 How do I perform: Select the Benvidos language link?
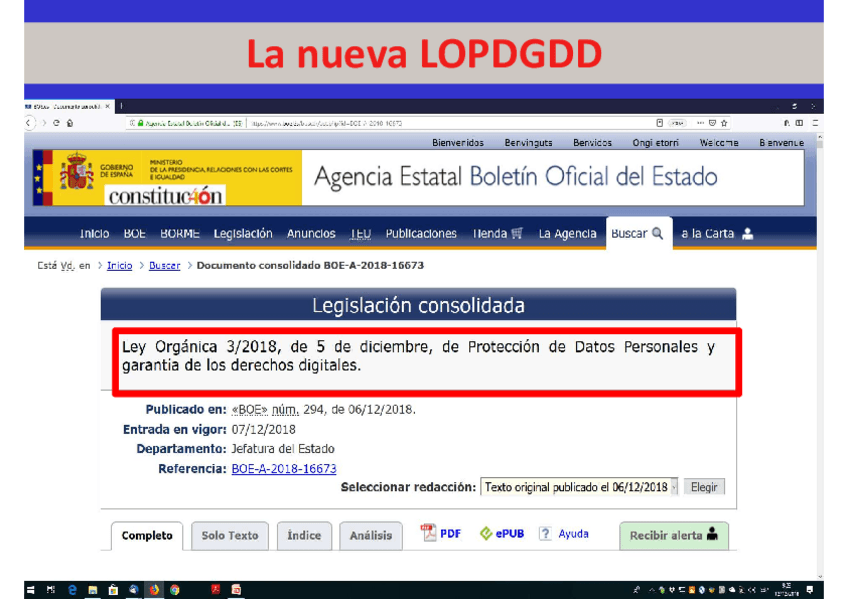click(x=592, y=143)
